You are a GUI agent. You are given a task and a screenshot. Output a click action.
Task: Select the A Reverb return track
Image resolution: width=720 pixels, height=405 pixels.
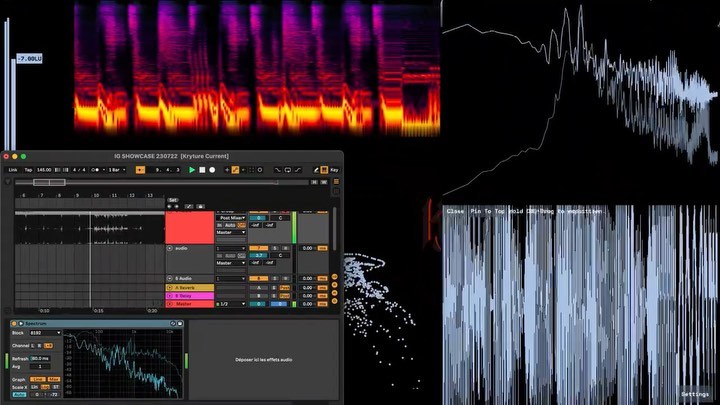(x=189, y=287)
